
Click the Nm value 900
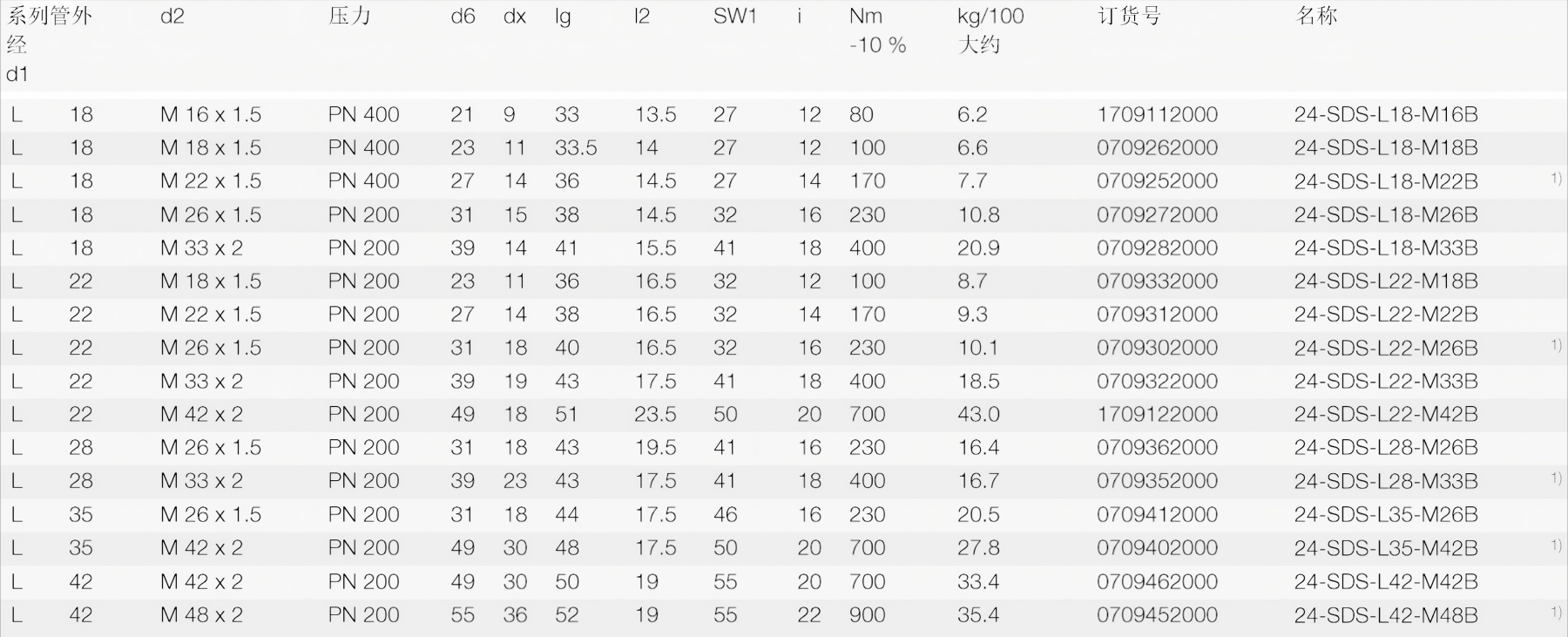tap(867, 615)
